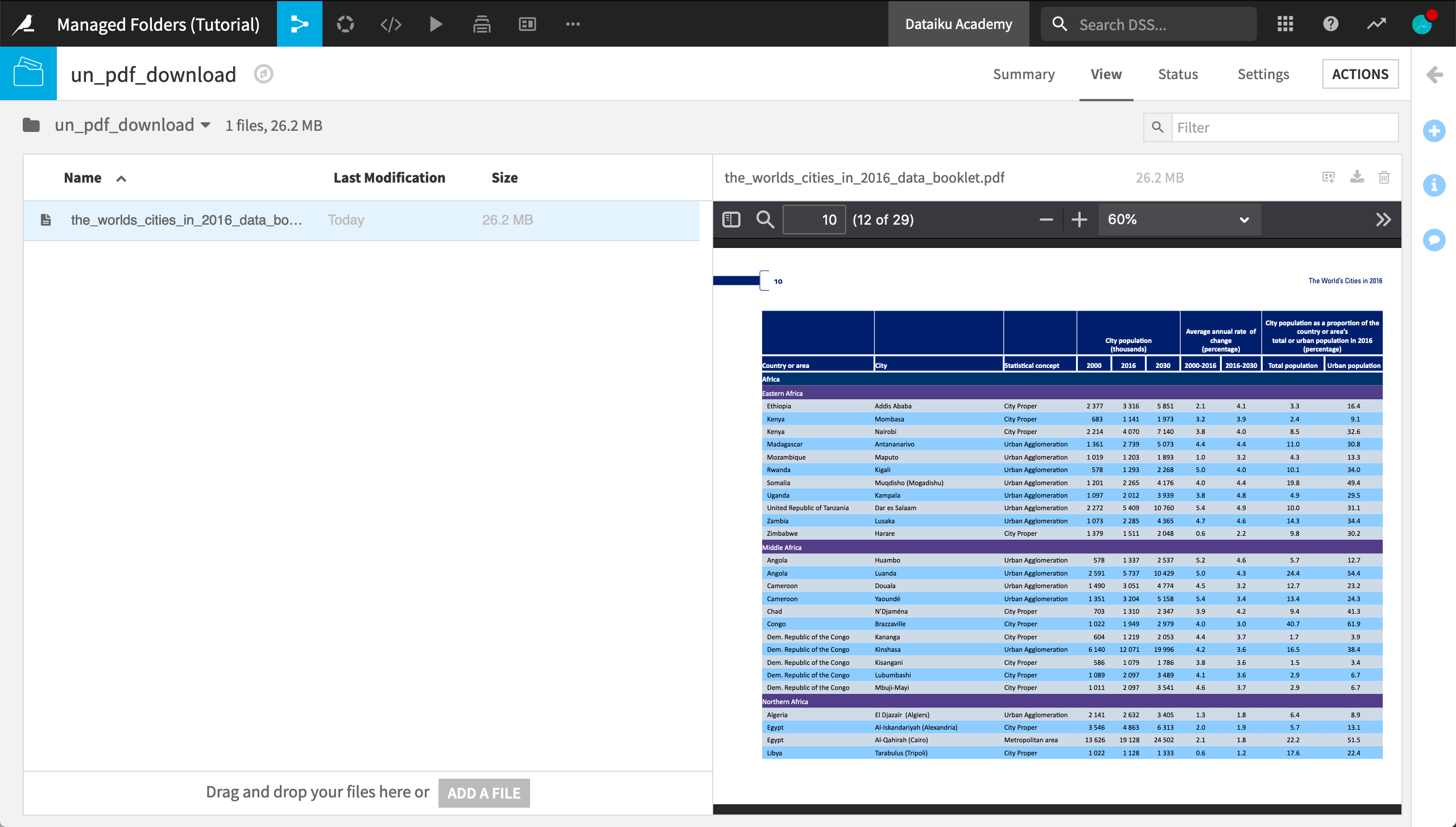The height and width of the screenshot is (827, 1456).
Task: Open the Jobs play icon in navbar
Action: pyautogui.click(x=436, y=23)
